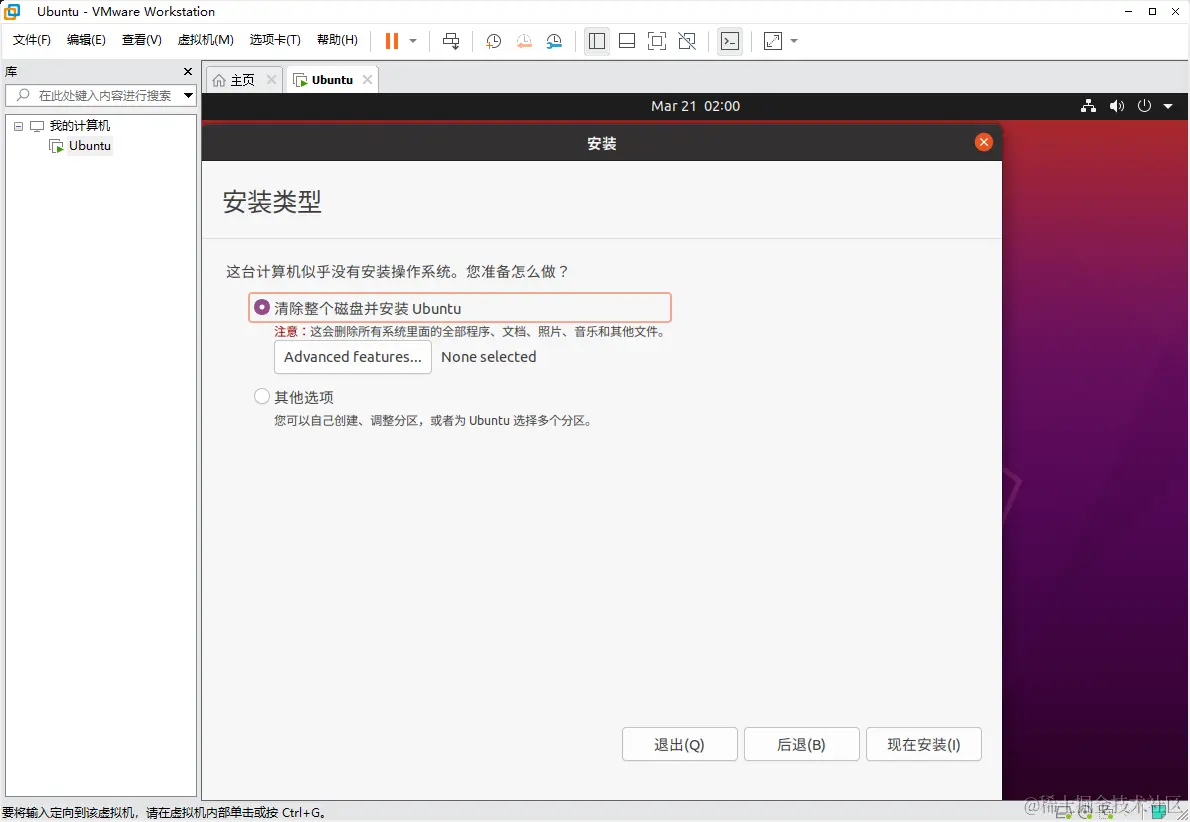Pause the virtual machine with the orange pause icon
The height and width of the screenshot is (822, 1190).
click(392, 41)
